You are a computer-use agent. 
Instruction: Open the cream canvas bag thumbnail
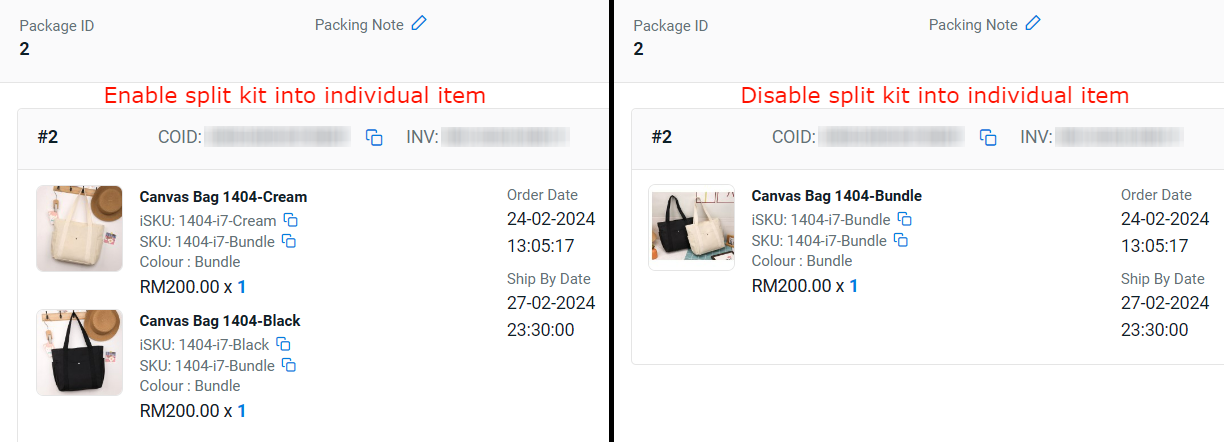point(79,228)
